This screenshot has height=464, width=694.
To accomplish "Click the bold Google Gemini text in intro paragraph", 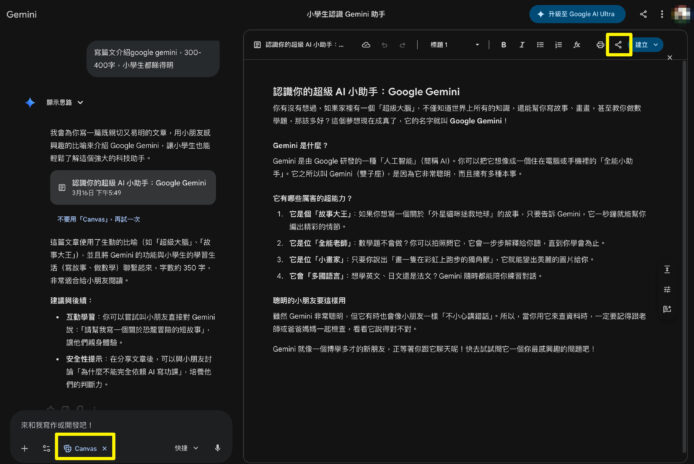I will [x=475, y=121].
